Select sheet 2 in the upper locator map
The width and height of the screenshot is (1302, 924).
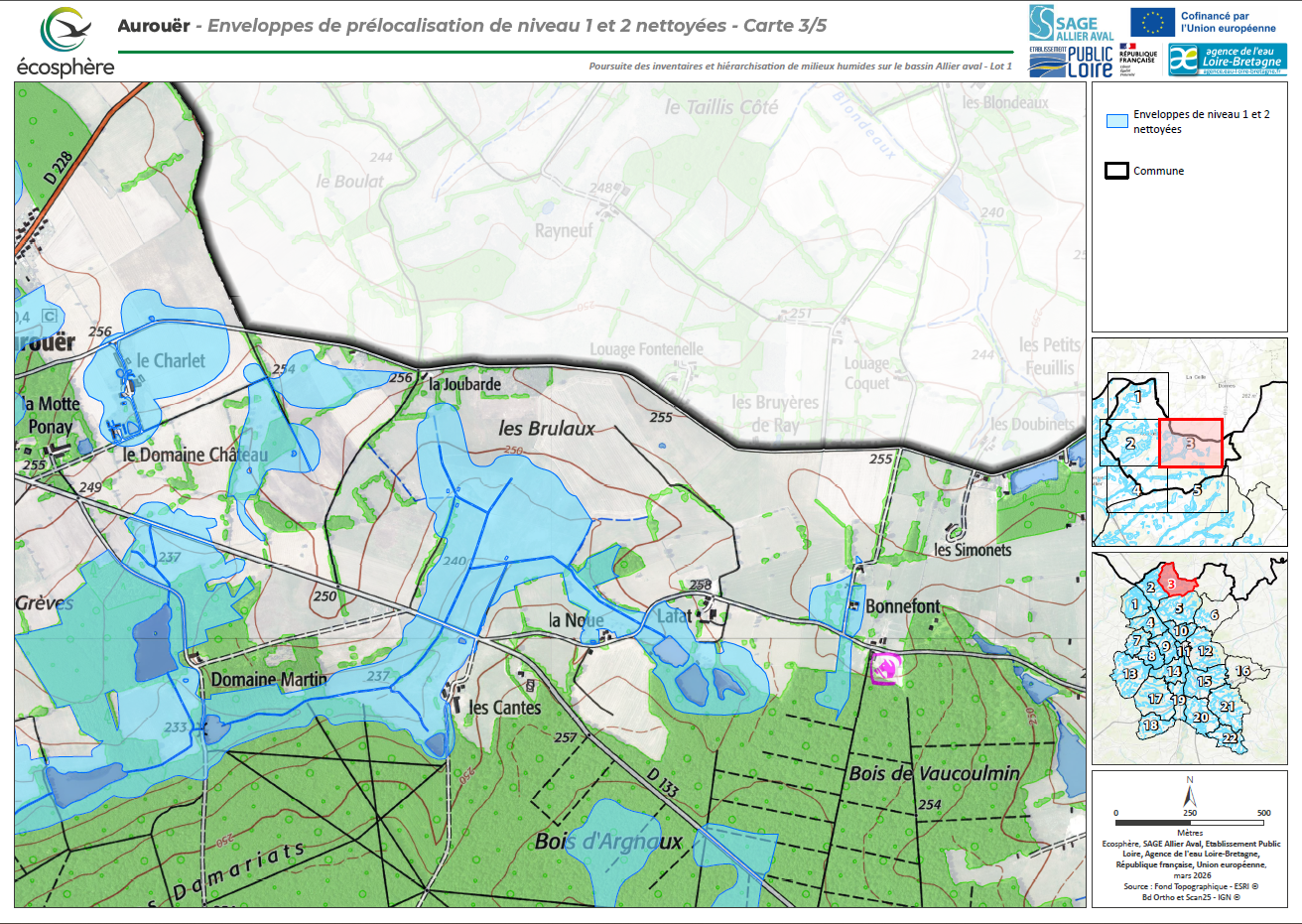1129,444
